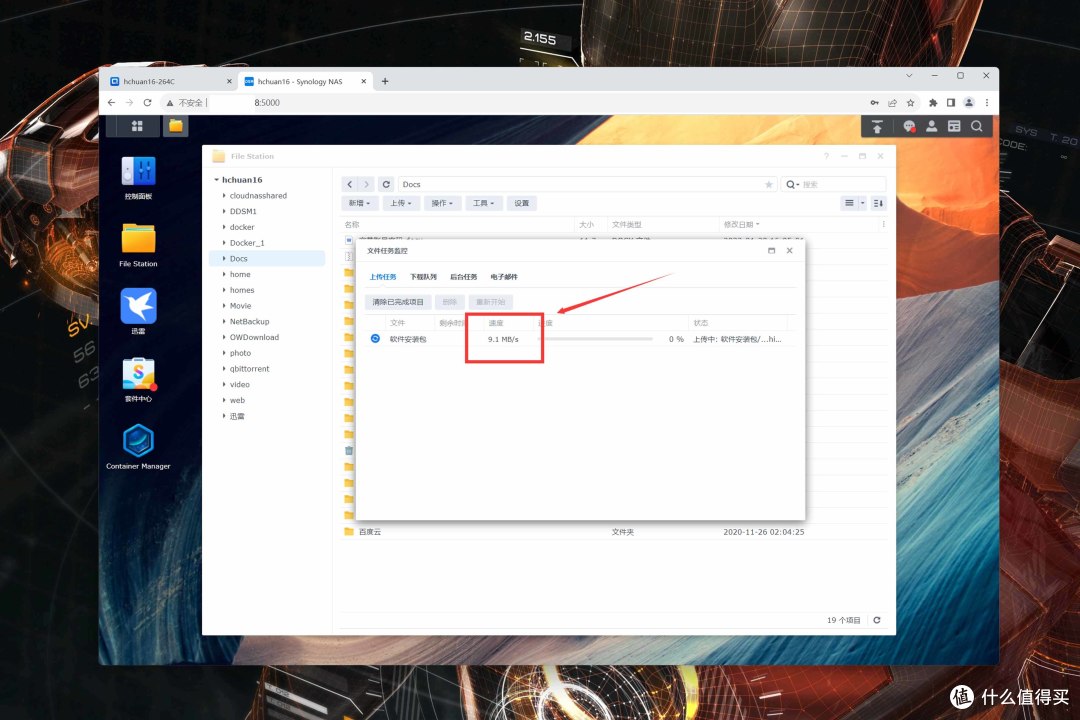This screenshot has width=1080, height=720.
Task: Collapse the hchuan16 root tree node
Action: coord(216,180)
